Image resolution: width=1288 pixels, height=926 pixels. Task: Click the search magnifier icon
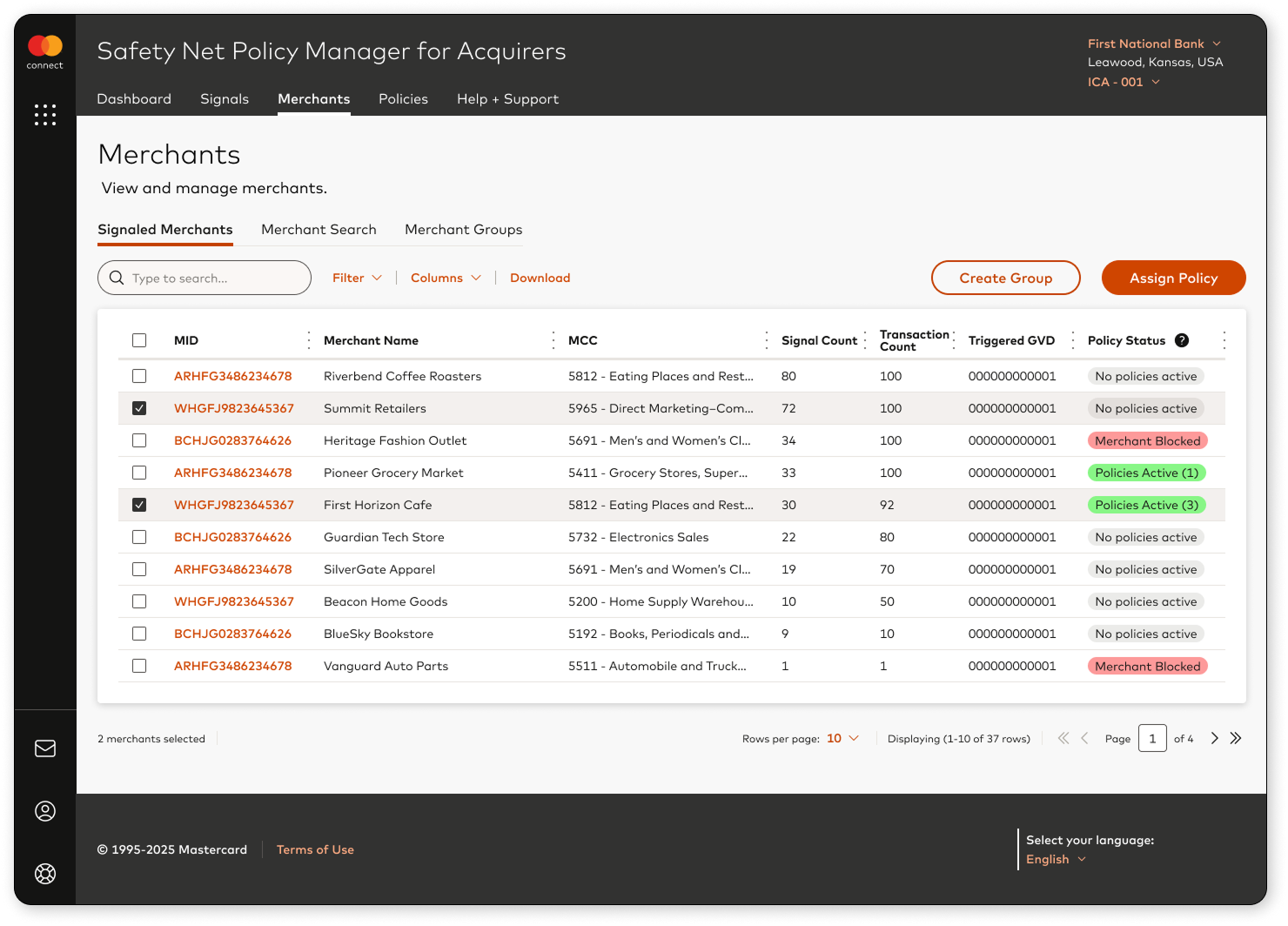click(117, 278)
